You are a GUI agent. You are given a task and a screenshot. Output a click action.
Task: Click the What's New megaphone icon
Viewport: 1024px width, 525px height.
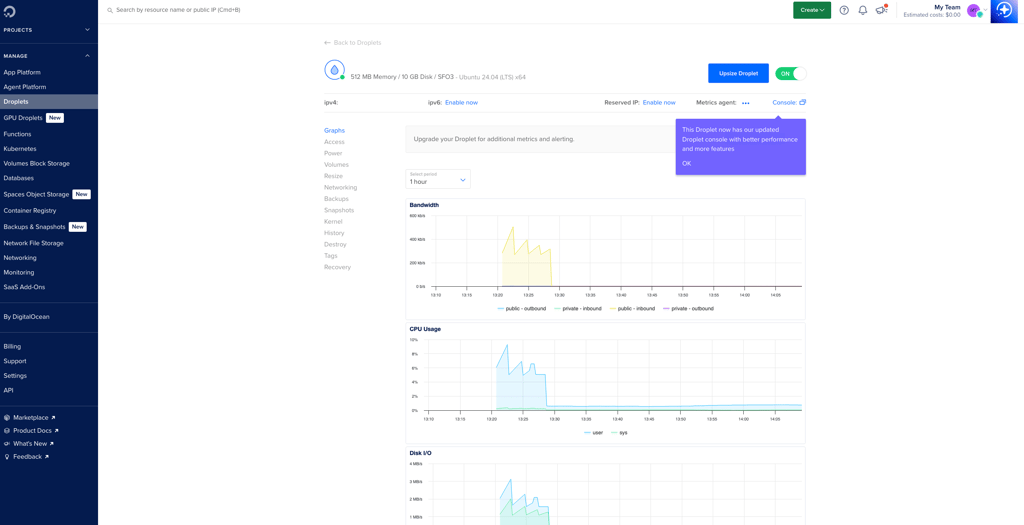(7, 444)
